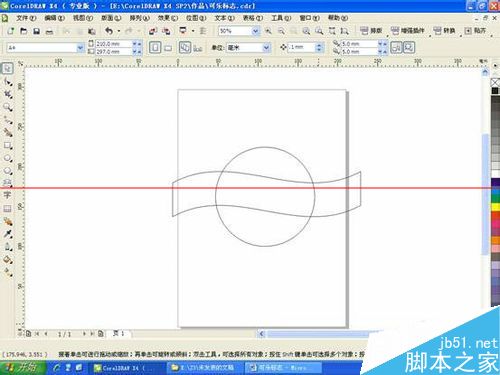The image size is (500, 375).
Task: Select the Eyedropper tool in the toolbox
Action: [x=7, y=234]
